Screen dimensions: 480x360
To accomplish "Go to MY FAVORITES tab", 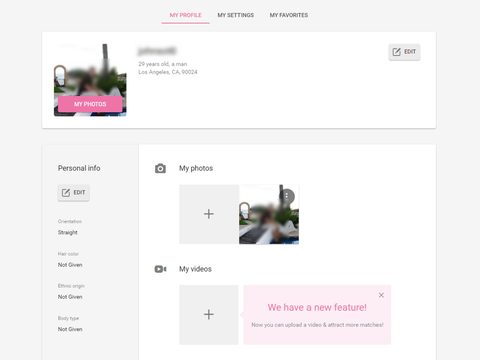I will [x=289, y=15].
